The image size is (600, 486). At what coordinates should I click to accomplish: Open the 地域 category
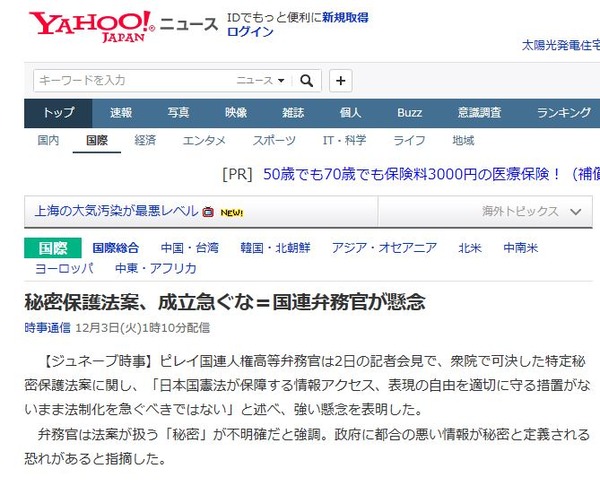tap(463, 140)
